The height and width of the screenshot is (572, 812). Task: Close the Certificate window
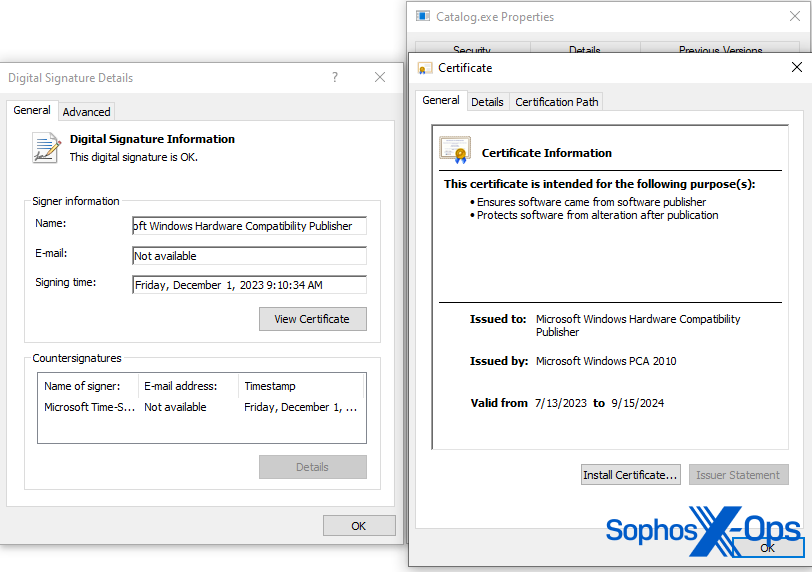(x=796, y=68)
